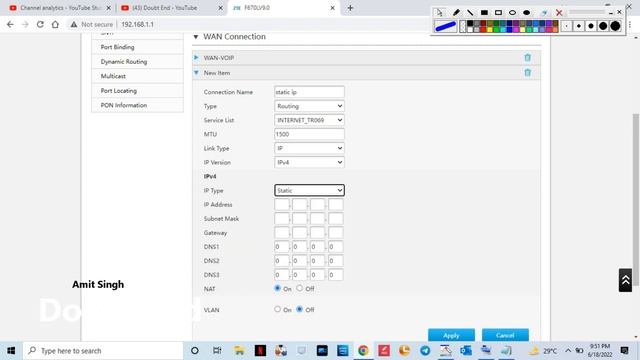Select the straight line tool
Screen dimensions: 640x360
click(x=470, y=13)
